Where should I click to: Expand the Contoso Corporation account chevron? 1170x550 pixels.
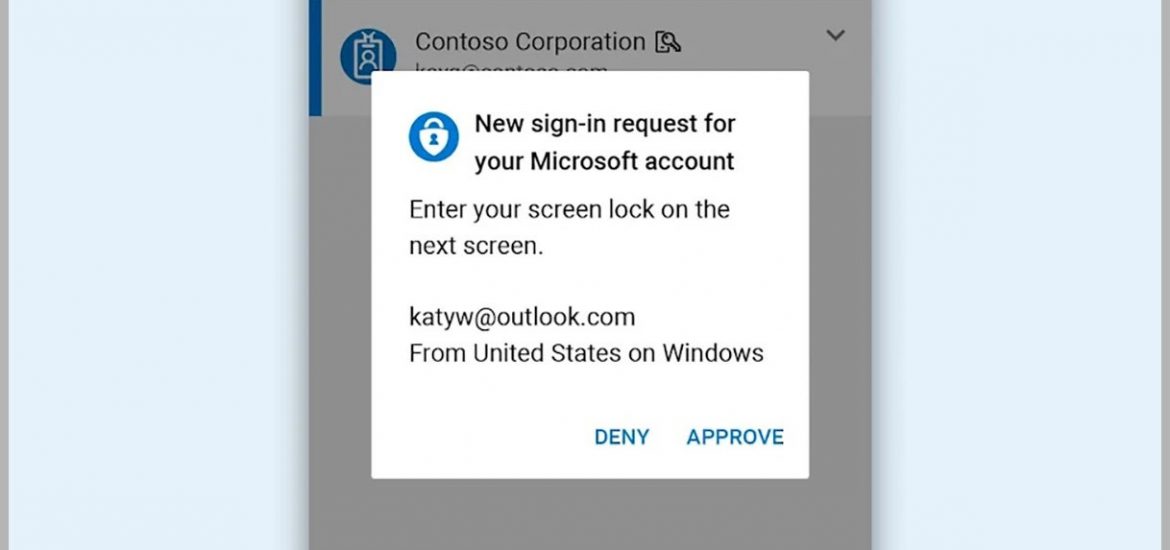(x=836, y=35)
